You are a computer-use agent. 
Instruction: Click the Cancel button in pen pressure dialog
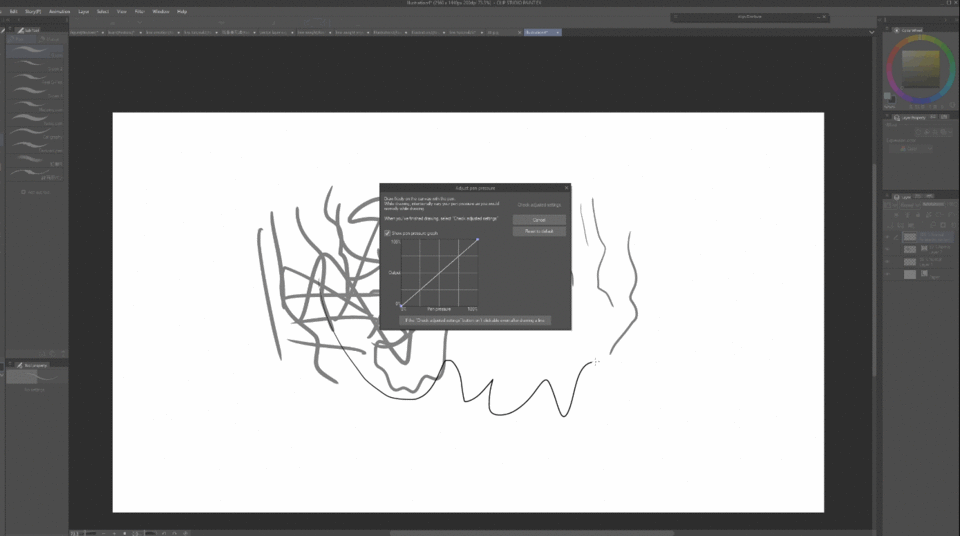tap(539, 220)
